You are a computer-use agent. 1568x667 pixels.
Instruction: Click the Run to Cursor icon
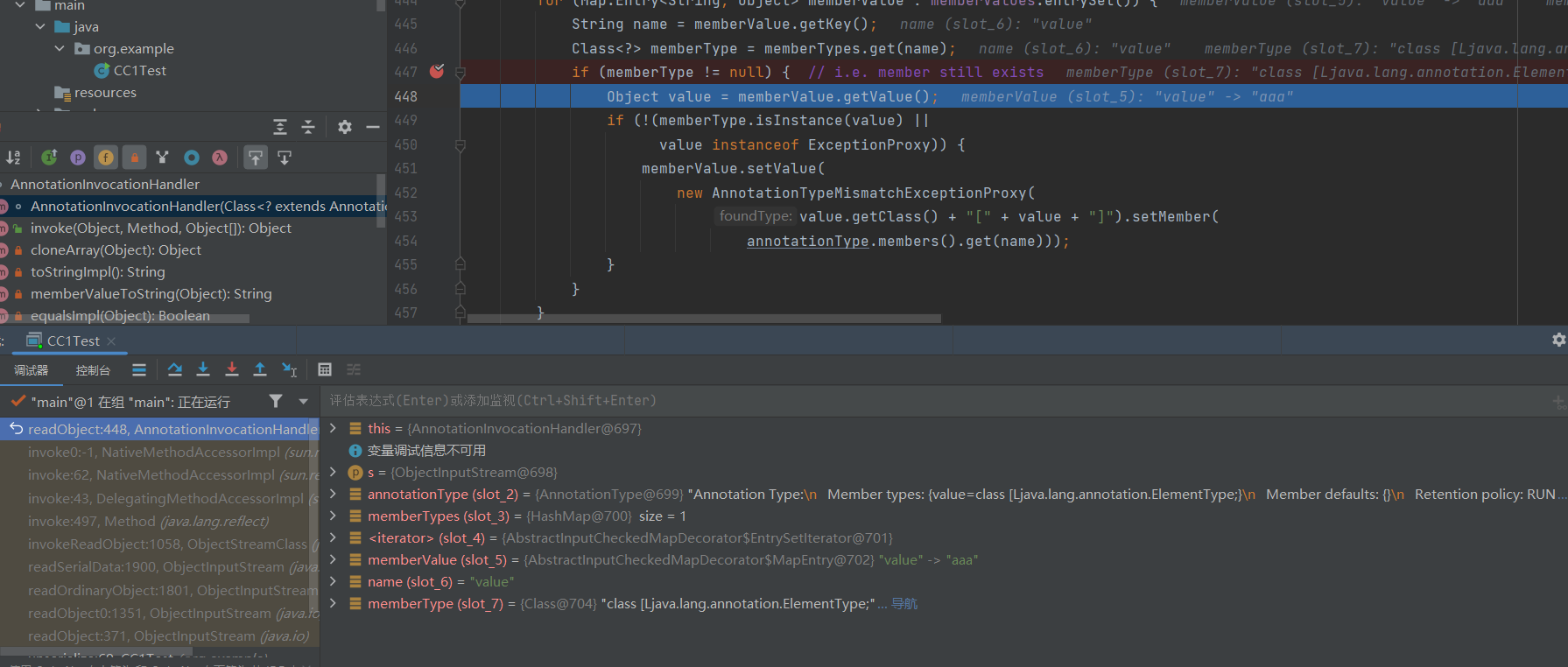click(289, 369)
